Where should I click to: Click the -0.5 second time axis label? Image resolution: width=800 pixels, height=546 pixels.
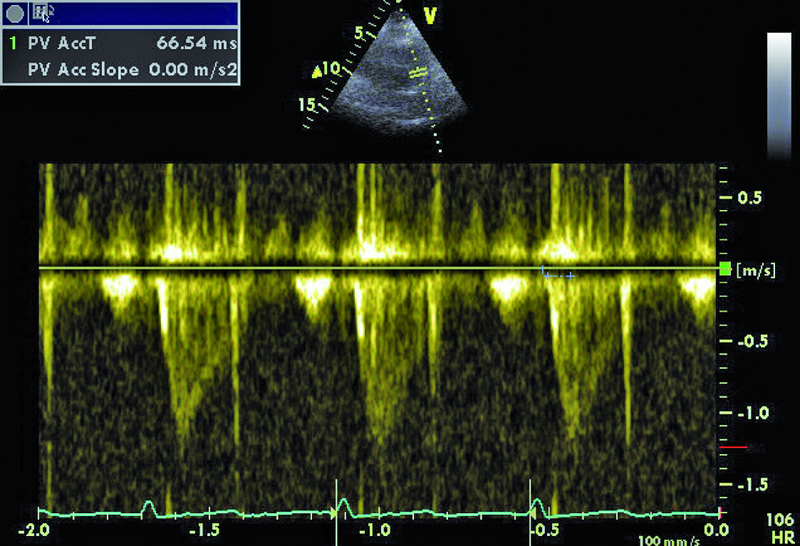coord(543,528)
